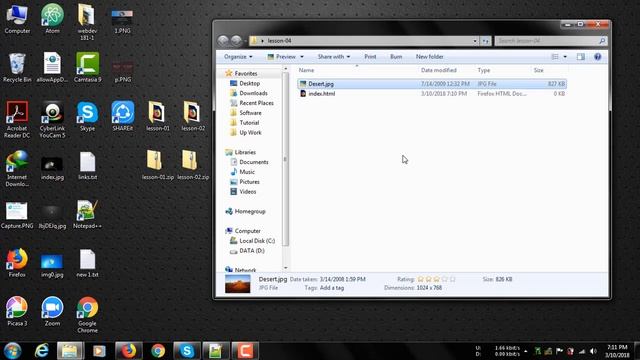Viewport: 640px width, 360px height.
Task: Select the Recycle Bin icon
Action: click(17, 67)
